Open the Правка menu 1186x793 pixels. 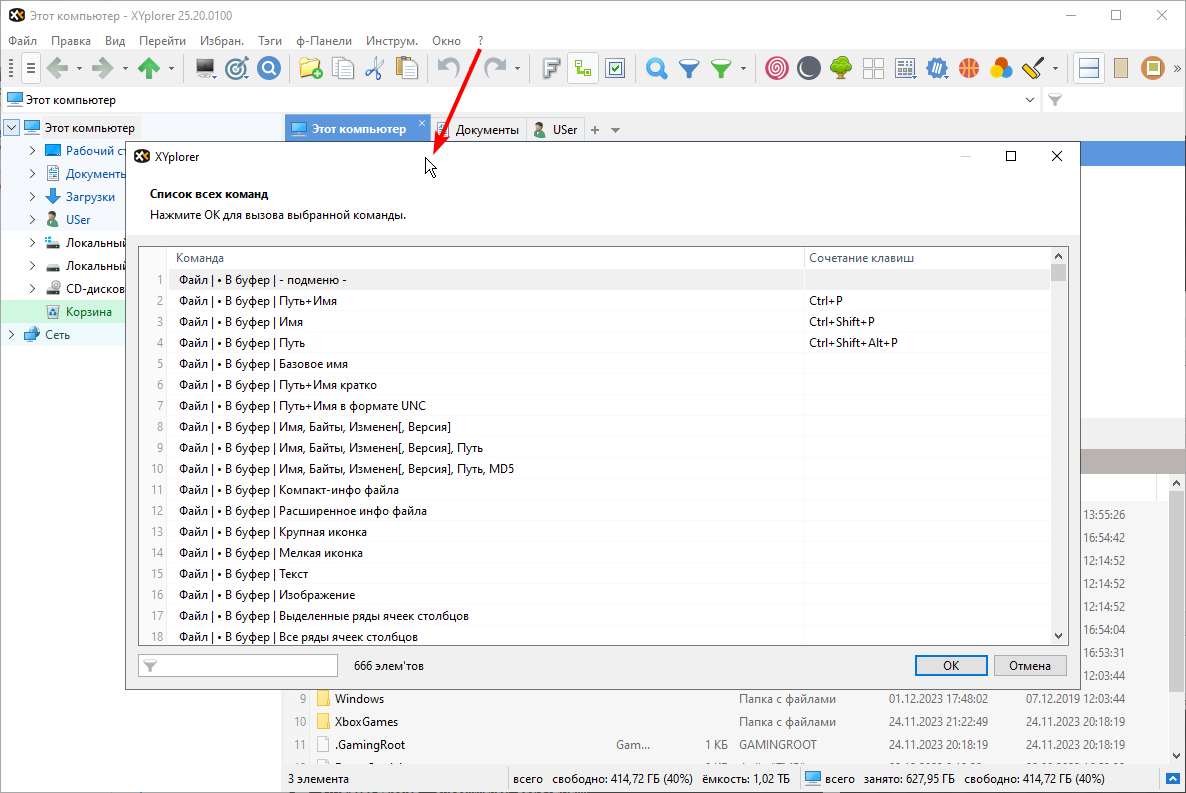point(70,41)
